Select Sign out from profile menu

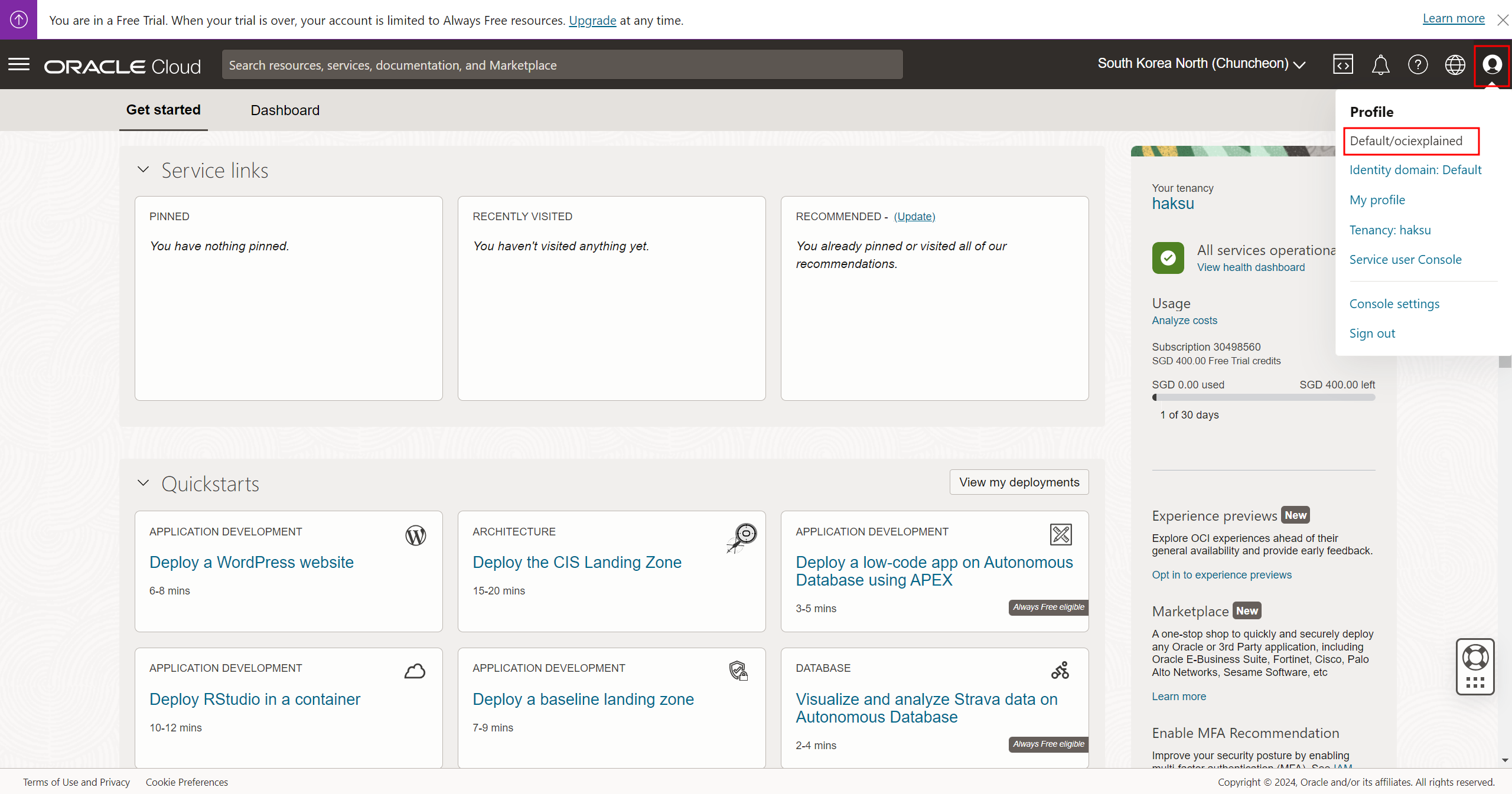click(x=1372, y=334)
